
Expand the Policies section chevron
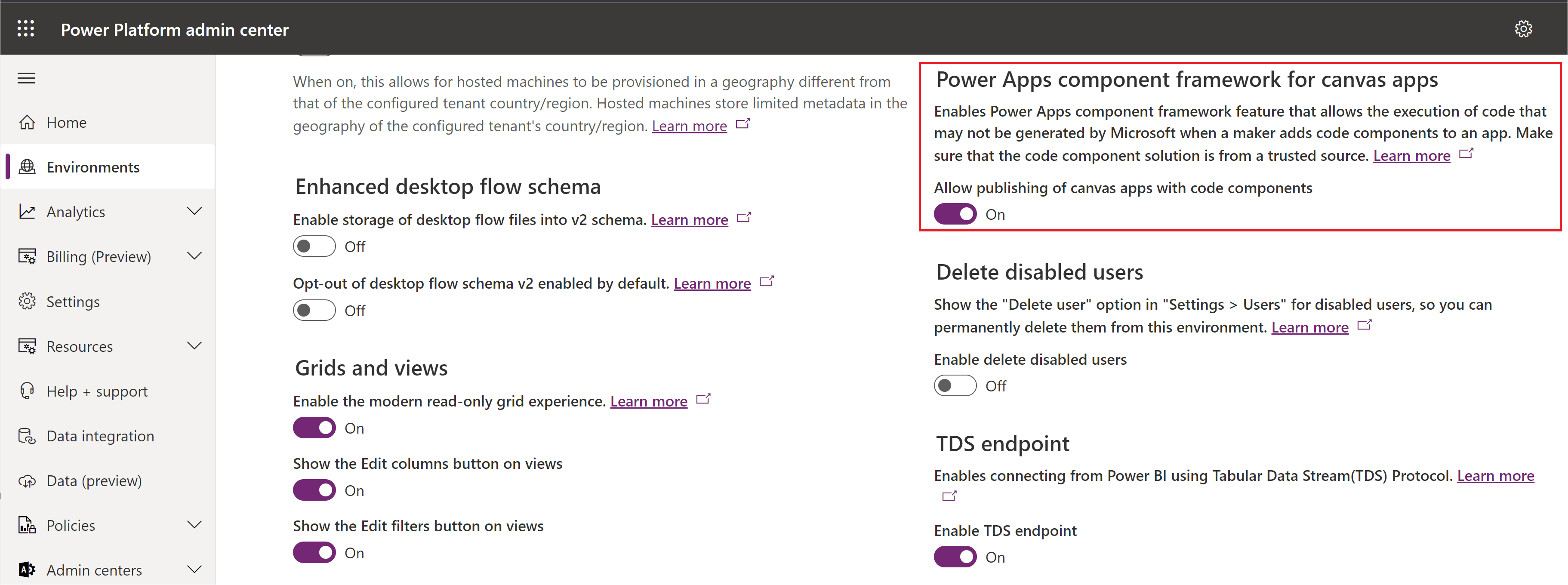point(194,525)
